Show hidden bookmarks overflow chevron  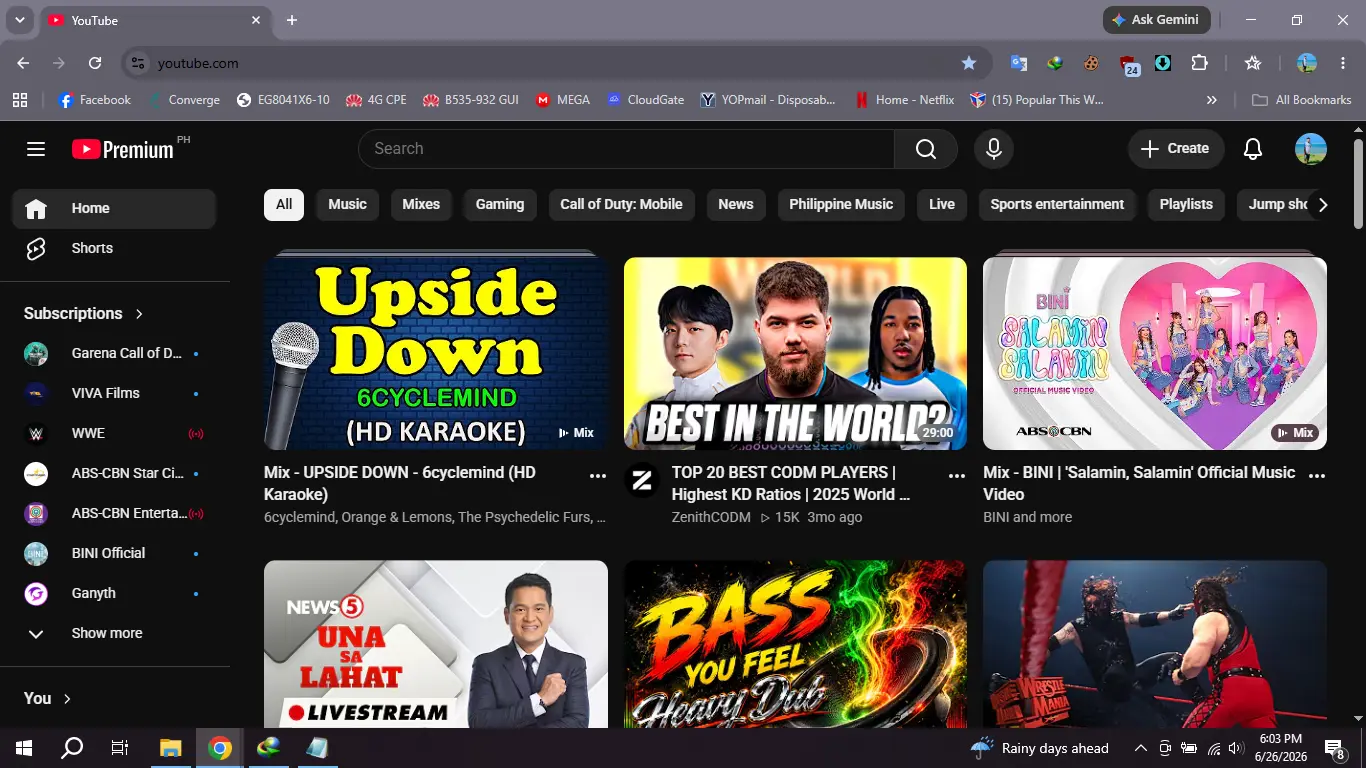click(x=1212, y=100)
